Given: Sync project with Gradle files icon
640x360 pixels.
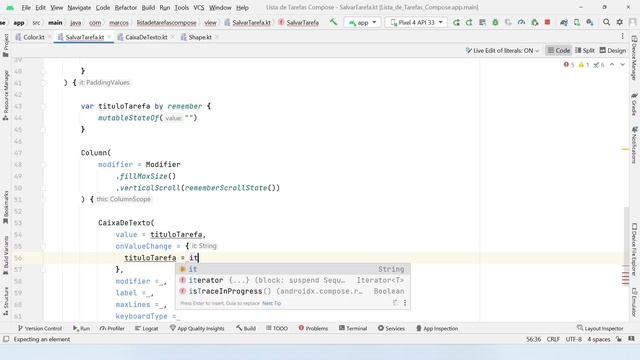Looking at the screenshot, I should click(564, 22).
